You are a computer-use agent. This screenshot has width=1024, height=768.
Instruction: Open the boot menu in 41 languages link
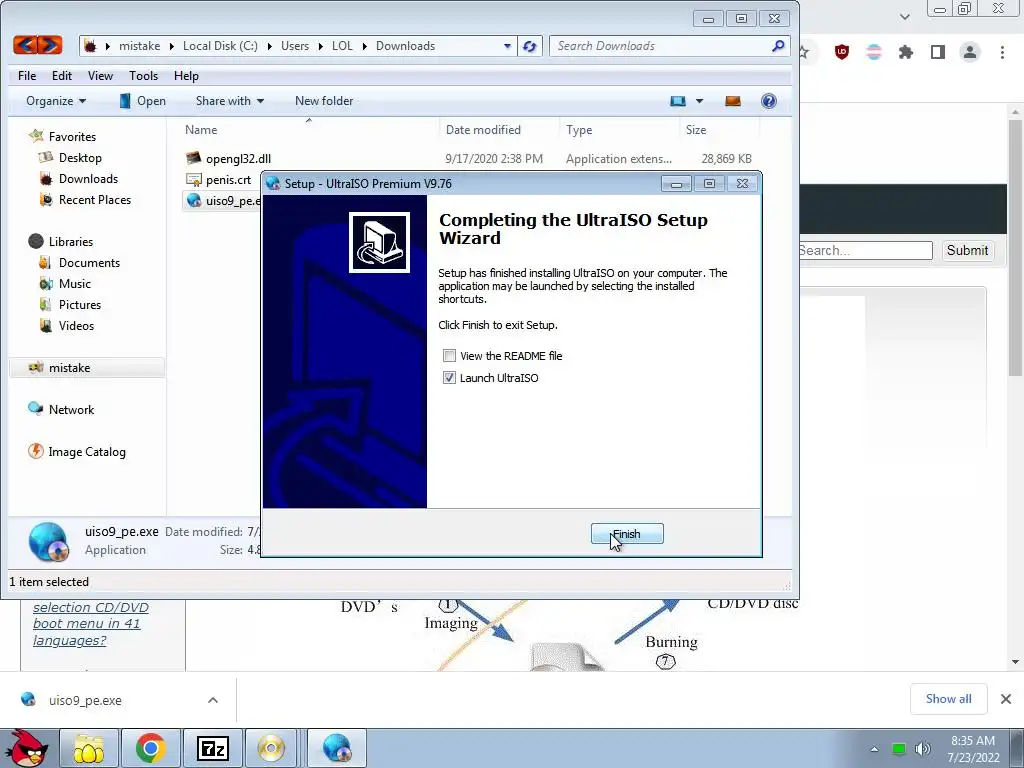(x=91, y=624)
